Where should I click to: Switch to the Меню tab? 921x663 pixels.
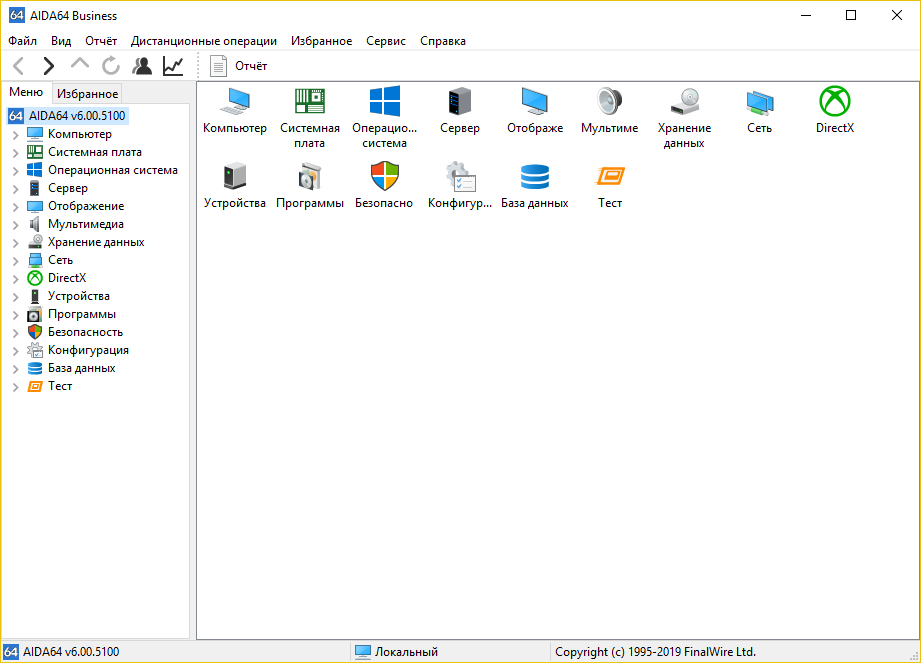pyautogui.click(x=26, y=92)
